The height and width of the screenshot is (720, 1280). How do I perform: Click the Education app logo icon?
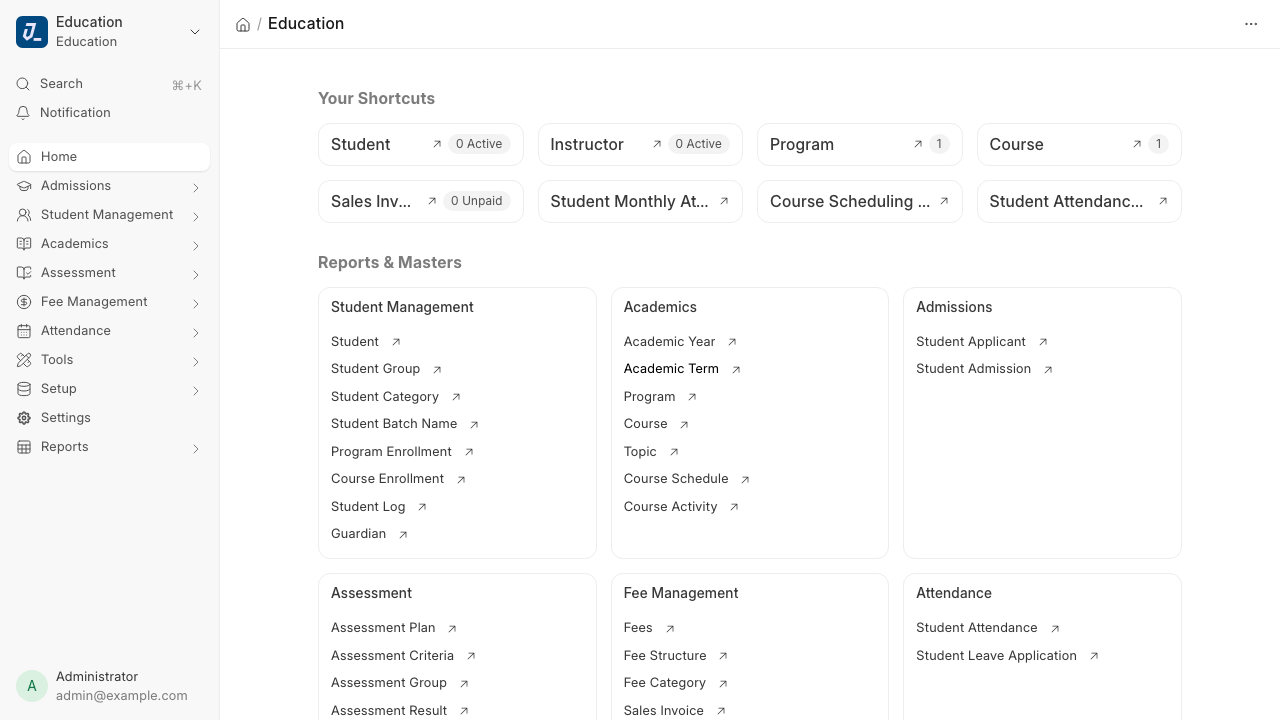click(32, 32)
